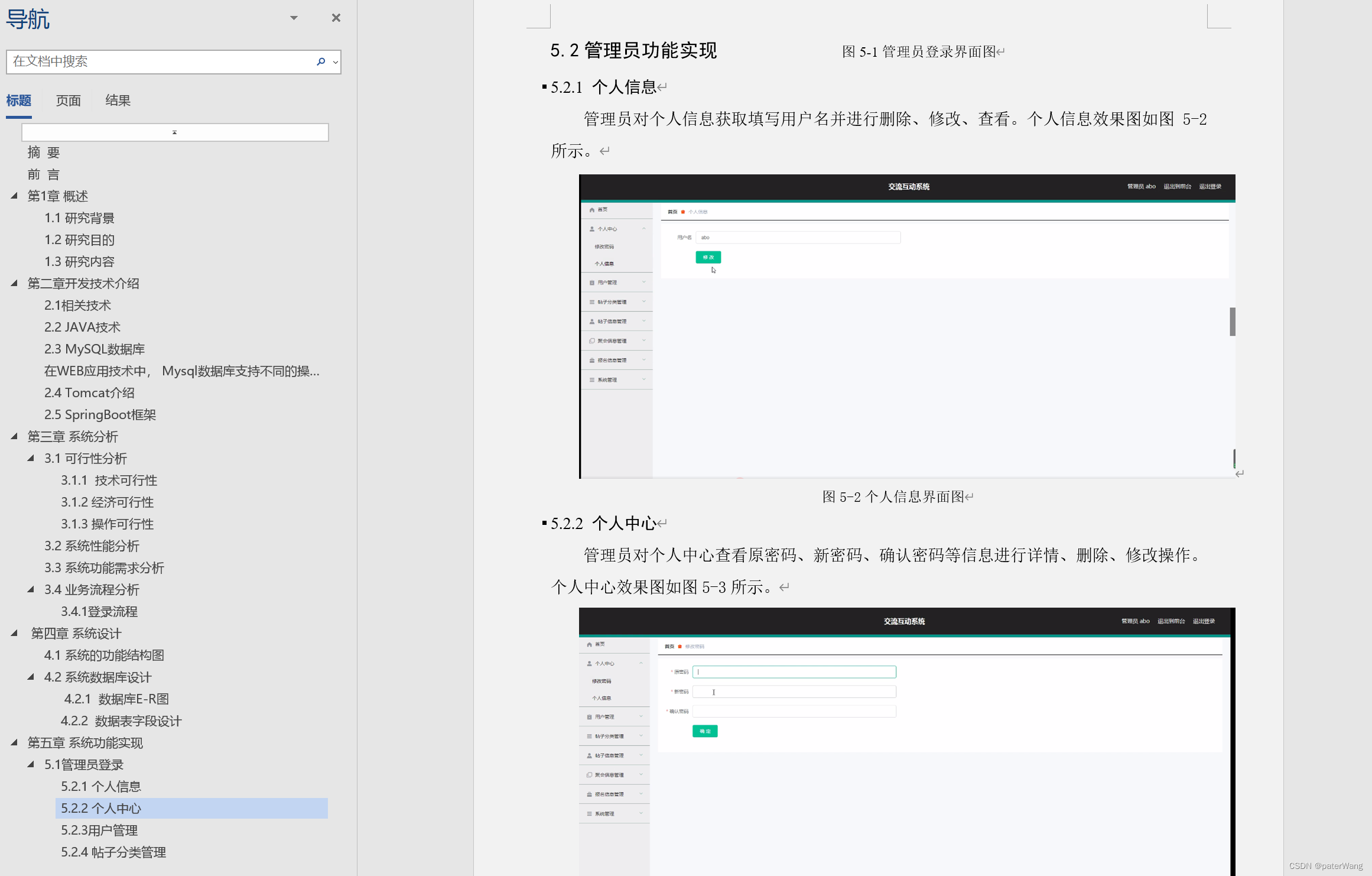1372x876 pixels.
Task: Collapse the 3.1 可行性分析 heading
Action: click(31, 458)
